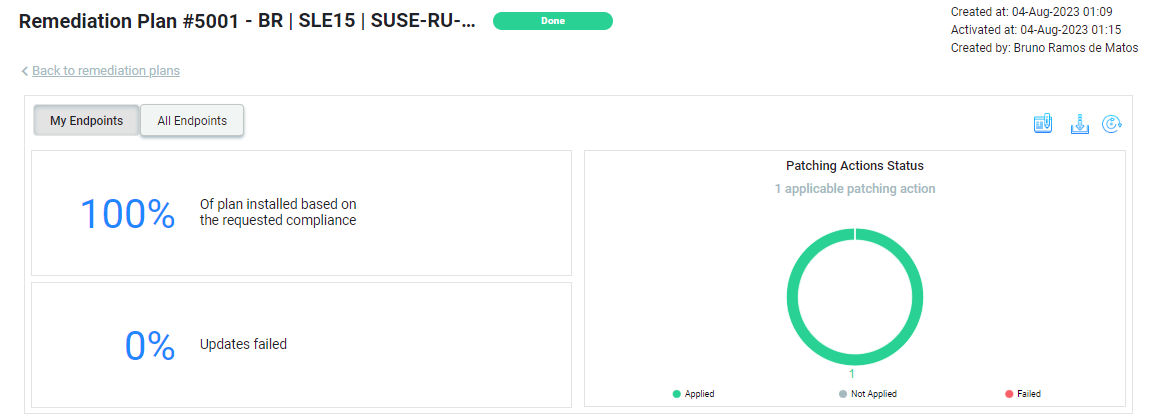
Task: Open the edit plan icon with pencil
Action: 1043,124
